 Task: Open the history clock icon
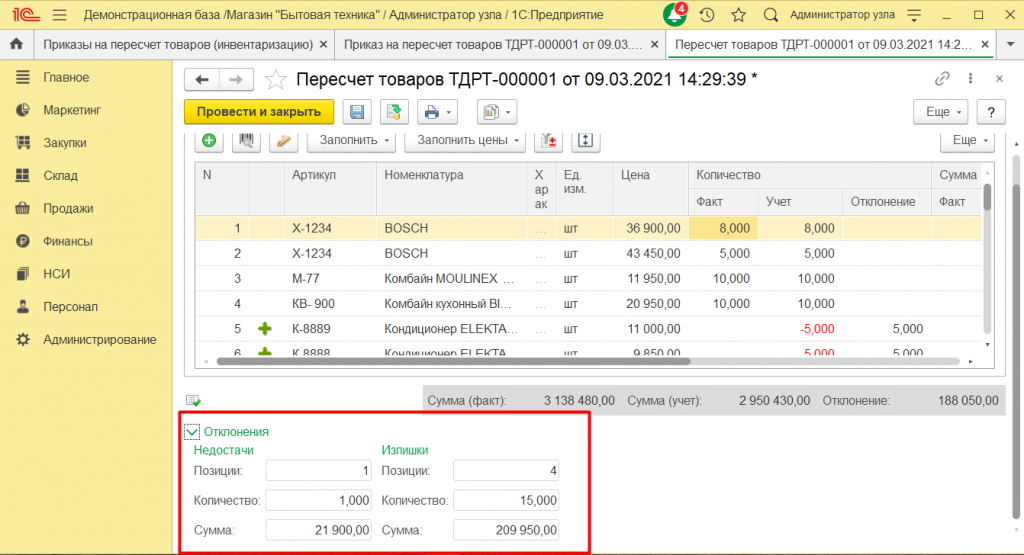(707, 14)
